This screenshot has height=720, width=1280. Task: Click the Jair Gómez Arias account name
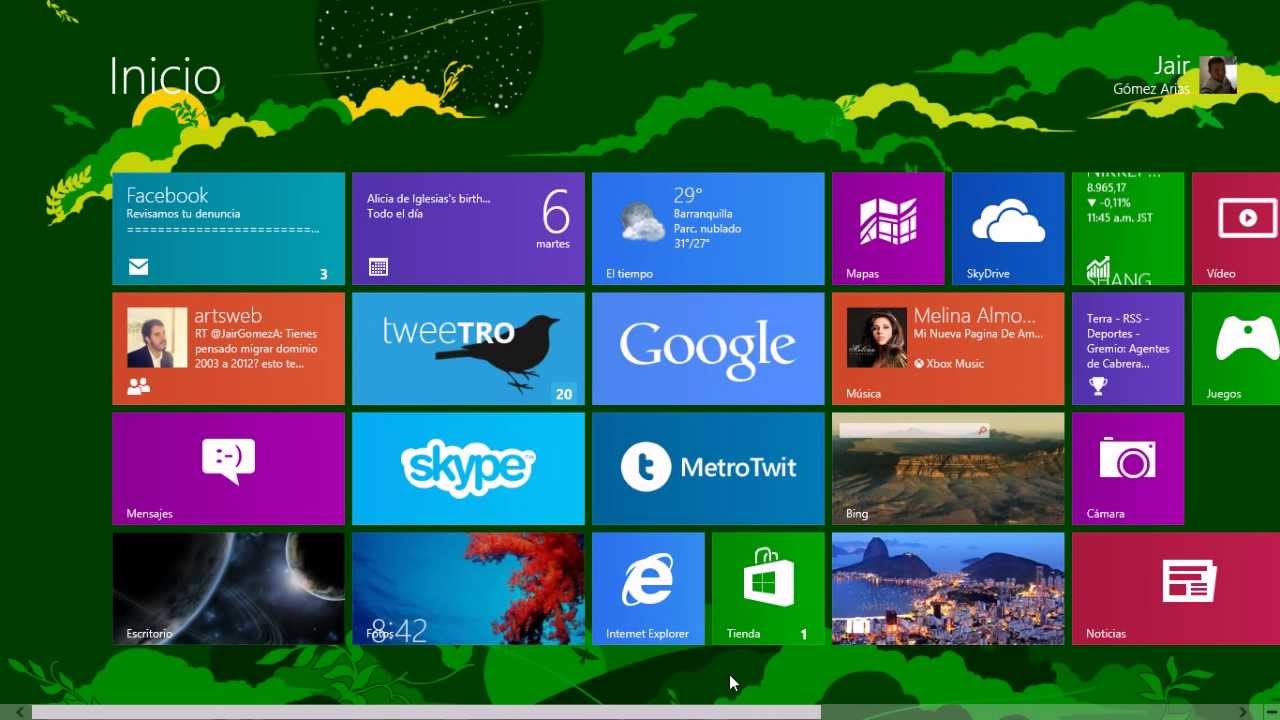(x=1152, y=76)
